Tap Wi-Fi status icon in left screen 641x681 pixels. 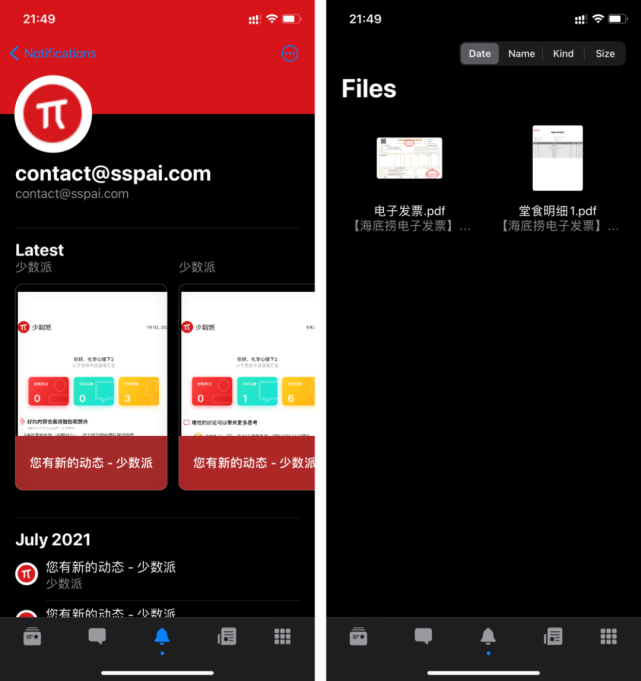click(272, 19)
